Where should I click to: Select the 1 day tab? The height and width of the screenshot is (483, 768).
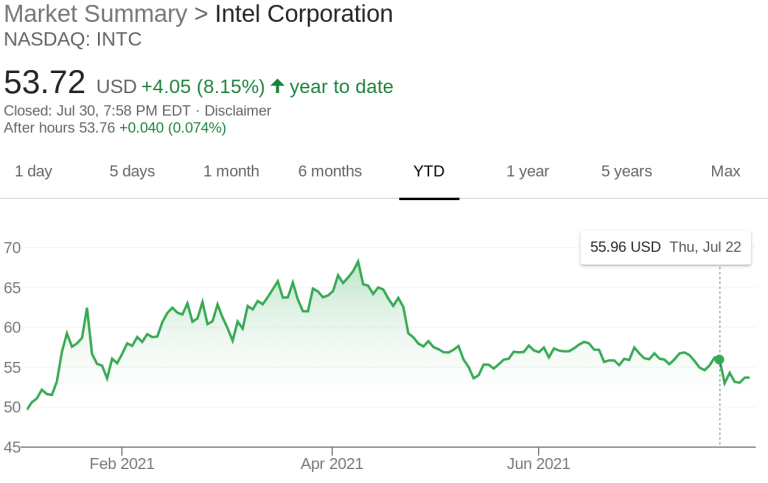click(x=33, y=171)
